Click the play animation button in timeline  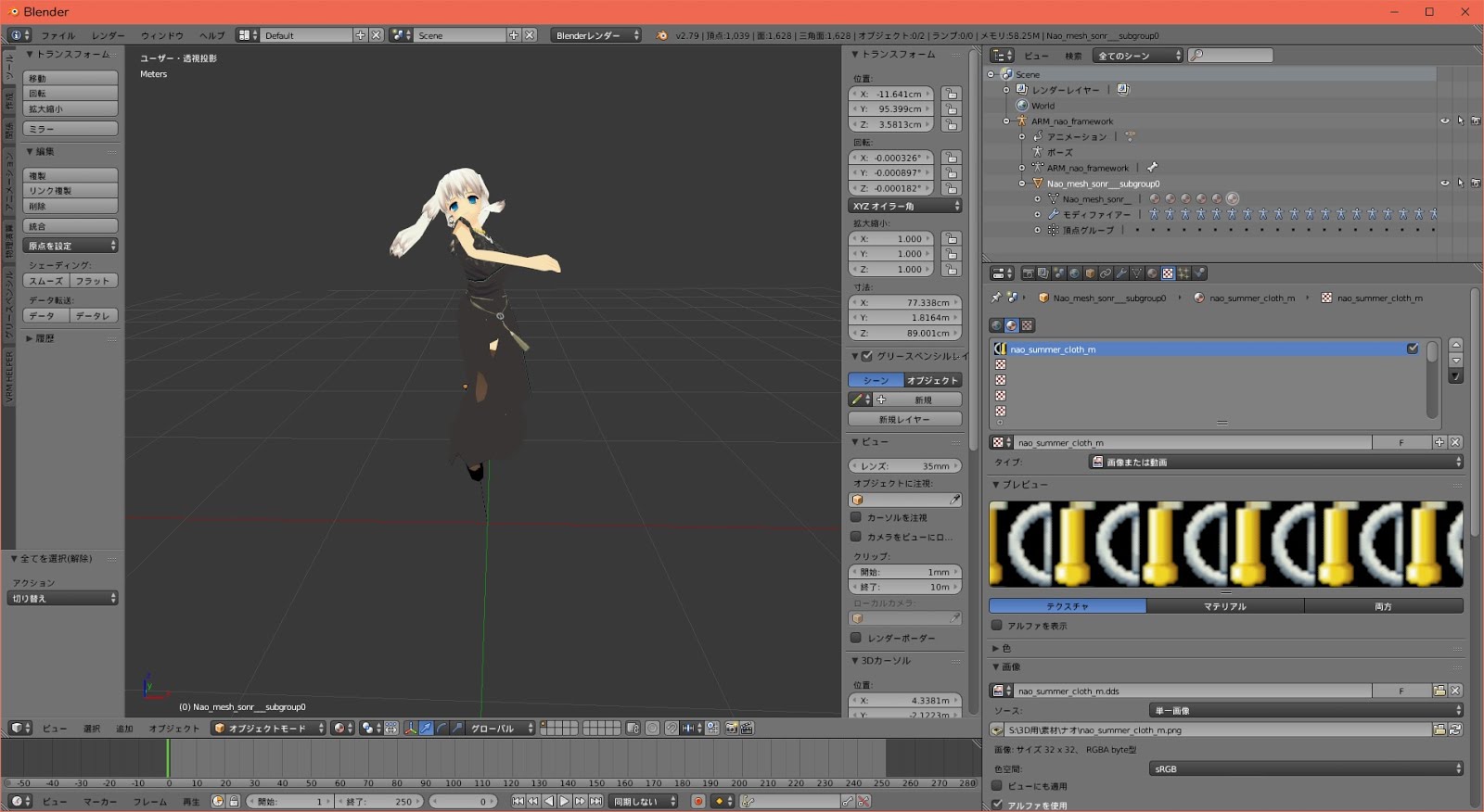564,802
